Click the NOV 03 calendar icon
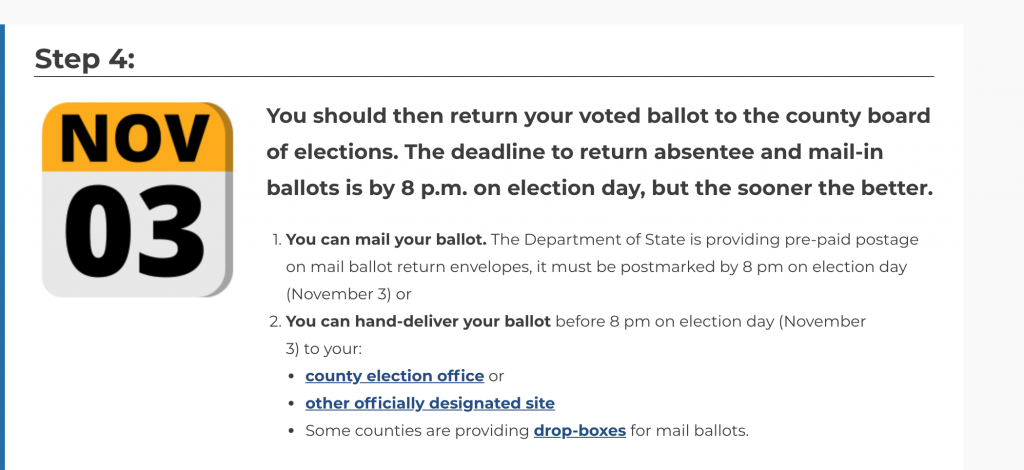Image resolution: width=1024 pixels, height=470 pixels. point(138,200)
